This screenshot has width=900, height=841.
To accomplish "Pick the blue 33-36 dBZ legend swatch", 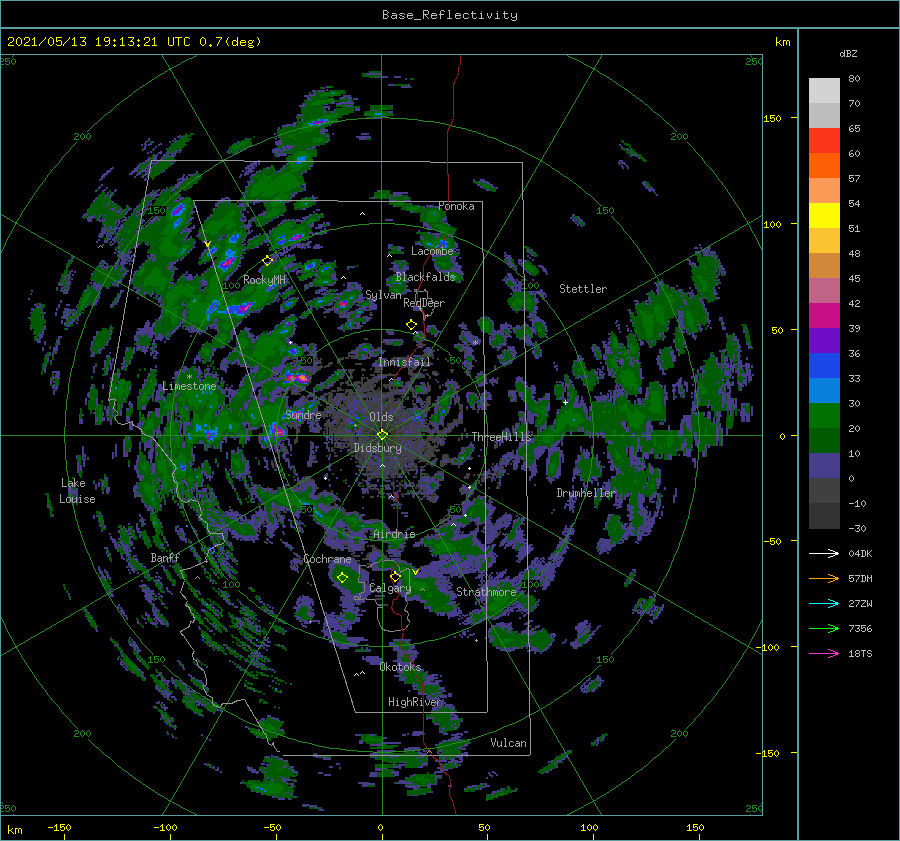I will pos(824,366).
